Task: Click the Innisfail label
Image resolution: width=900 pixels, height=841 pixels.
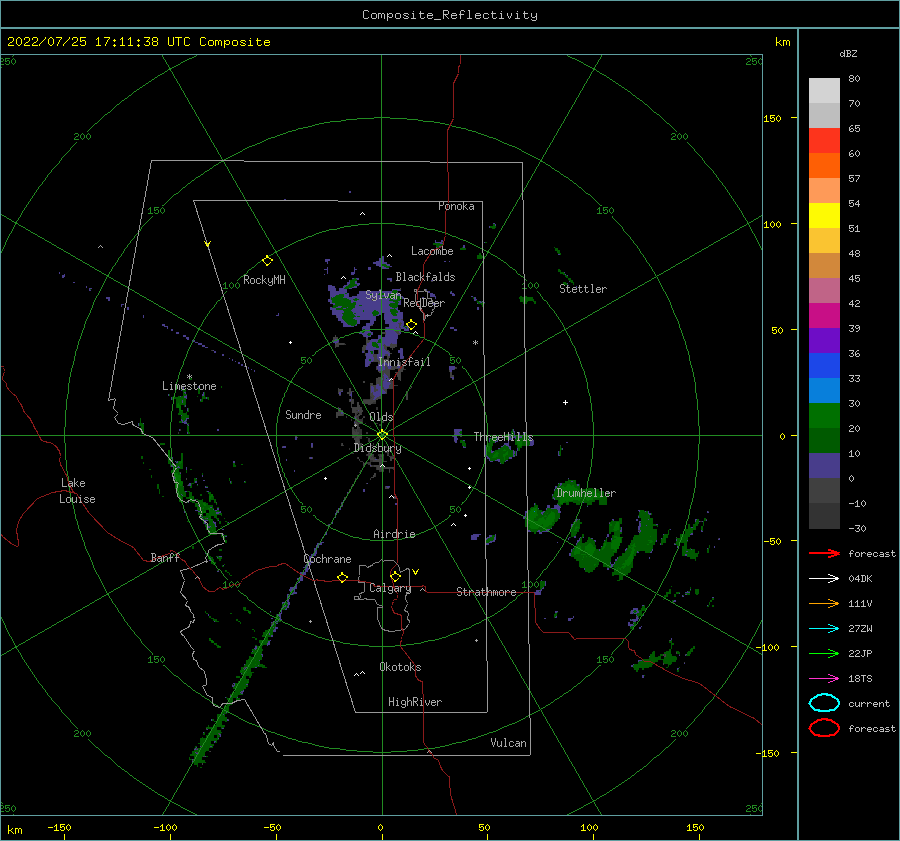Action: tap(404, 362)
